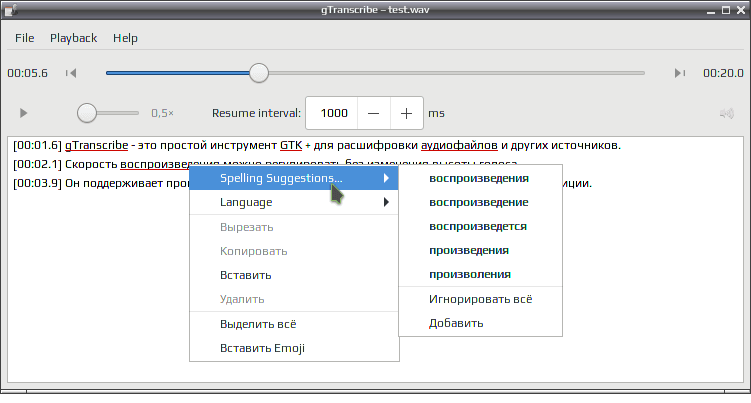
Task: Click the playback speed slider knob
Action: coord(87,113)
